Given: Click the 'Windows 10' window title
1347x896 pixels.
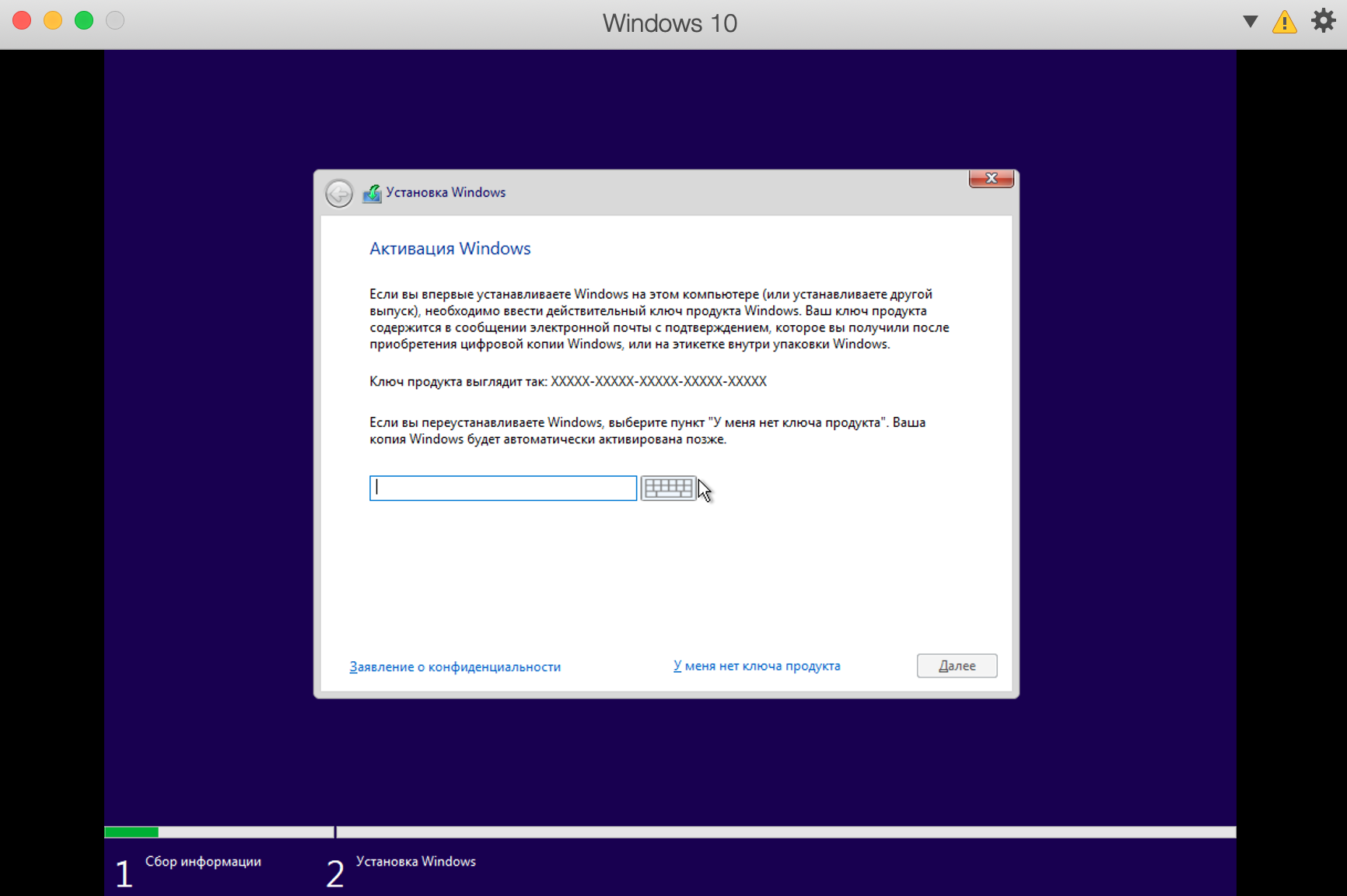Looking at the screenshot, I should [x=670, y=23].
